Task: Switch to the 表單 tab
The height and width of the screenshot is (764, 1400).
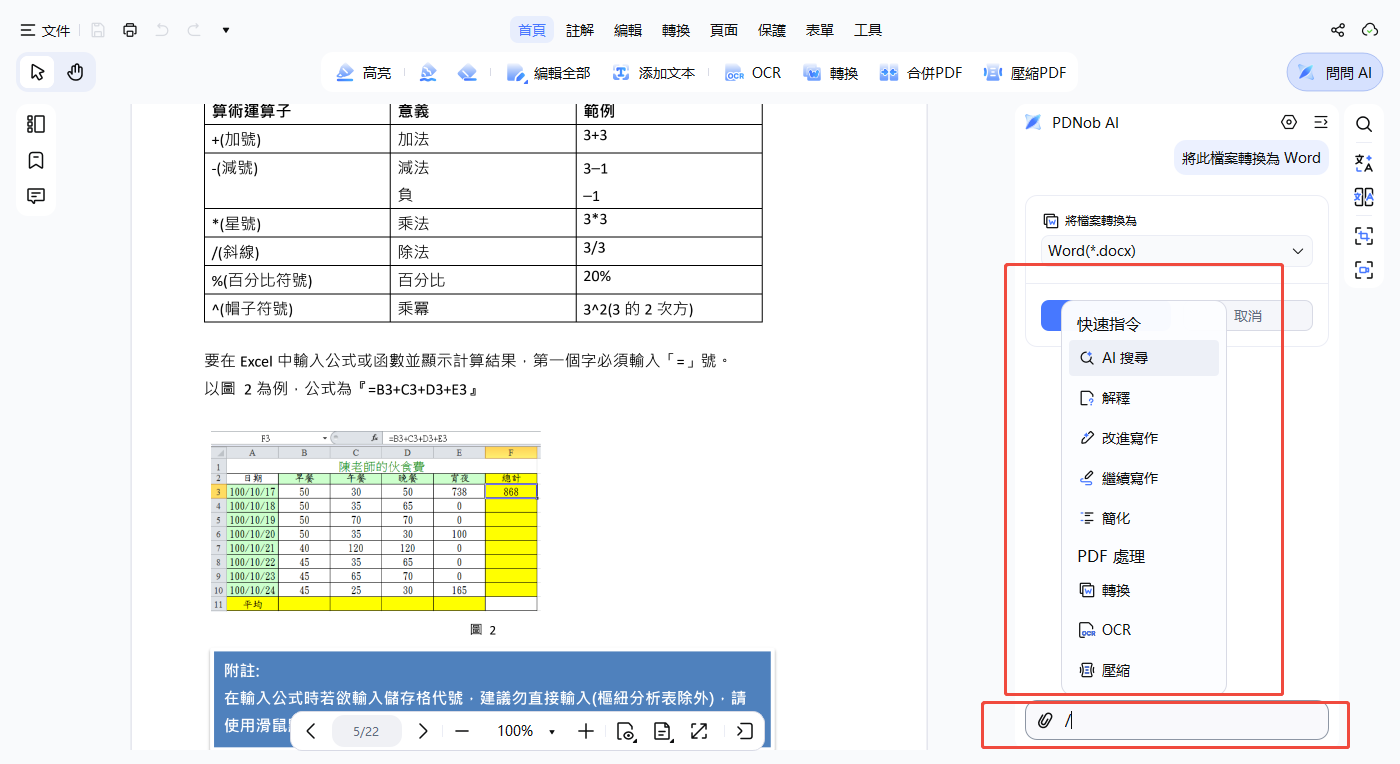Action: click(x=820, y=30)
